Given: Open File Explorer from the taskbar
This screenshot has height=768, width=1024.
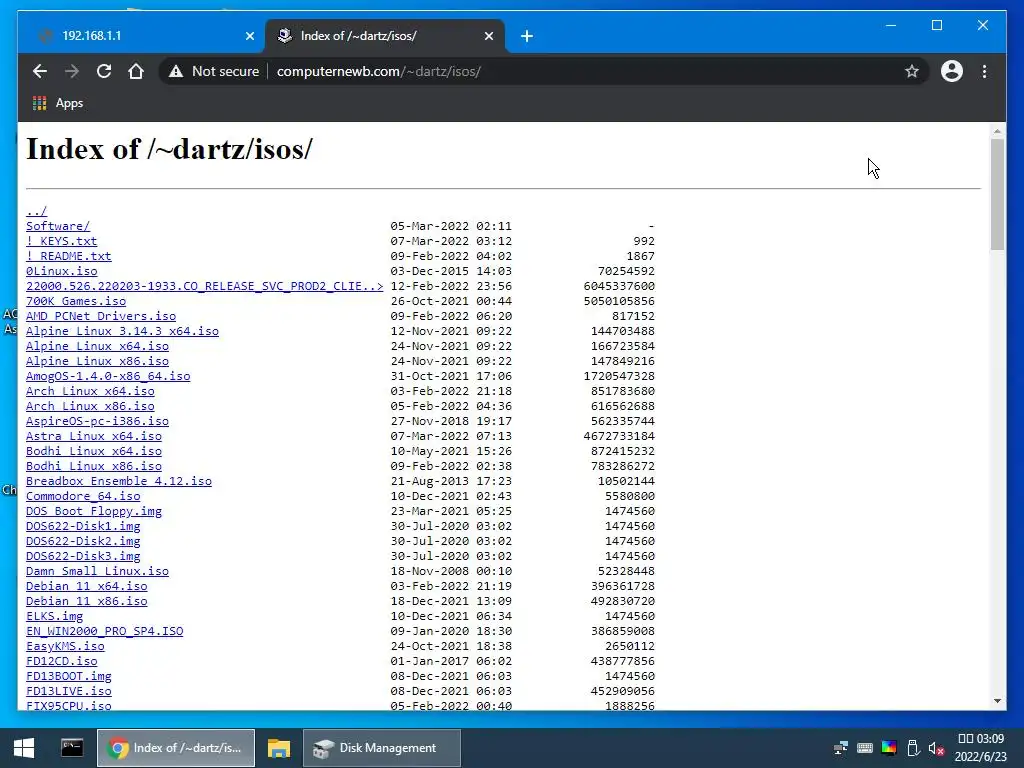Looking at the screenshot, I should pos(279,748).
